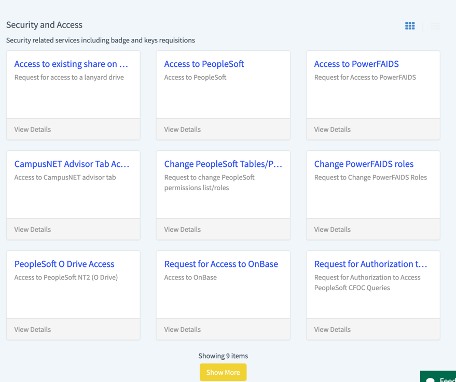View Details for Access to PeopleSoft
Viewport: 456px width, 382px height.
pos(182,129)
